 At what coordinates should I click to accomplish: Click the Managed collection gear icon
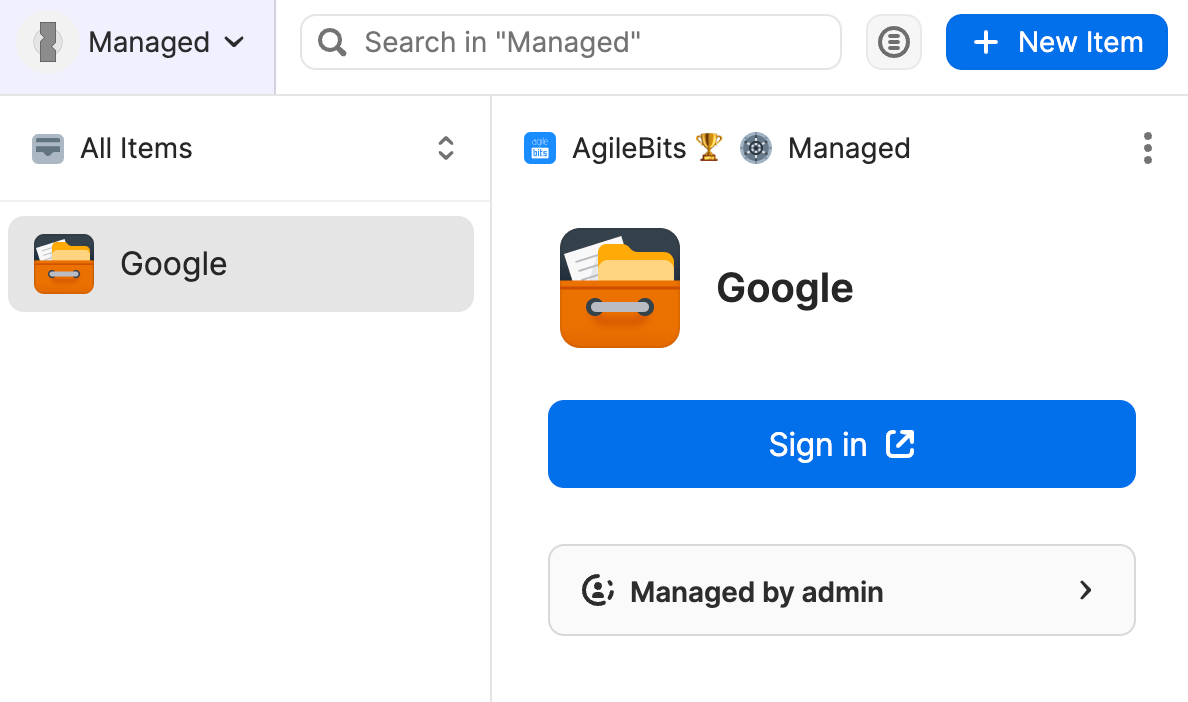coord(756,148)
